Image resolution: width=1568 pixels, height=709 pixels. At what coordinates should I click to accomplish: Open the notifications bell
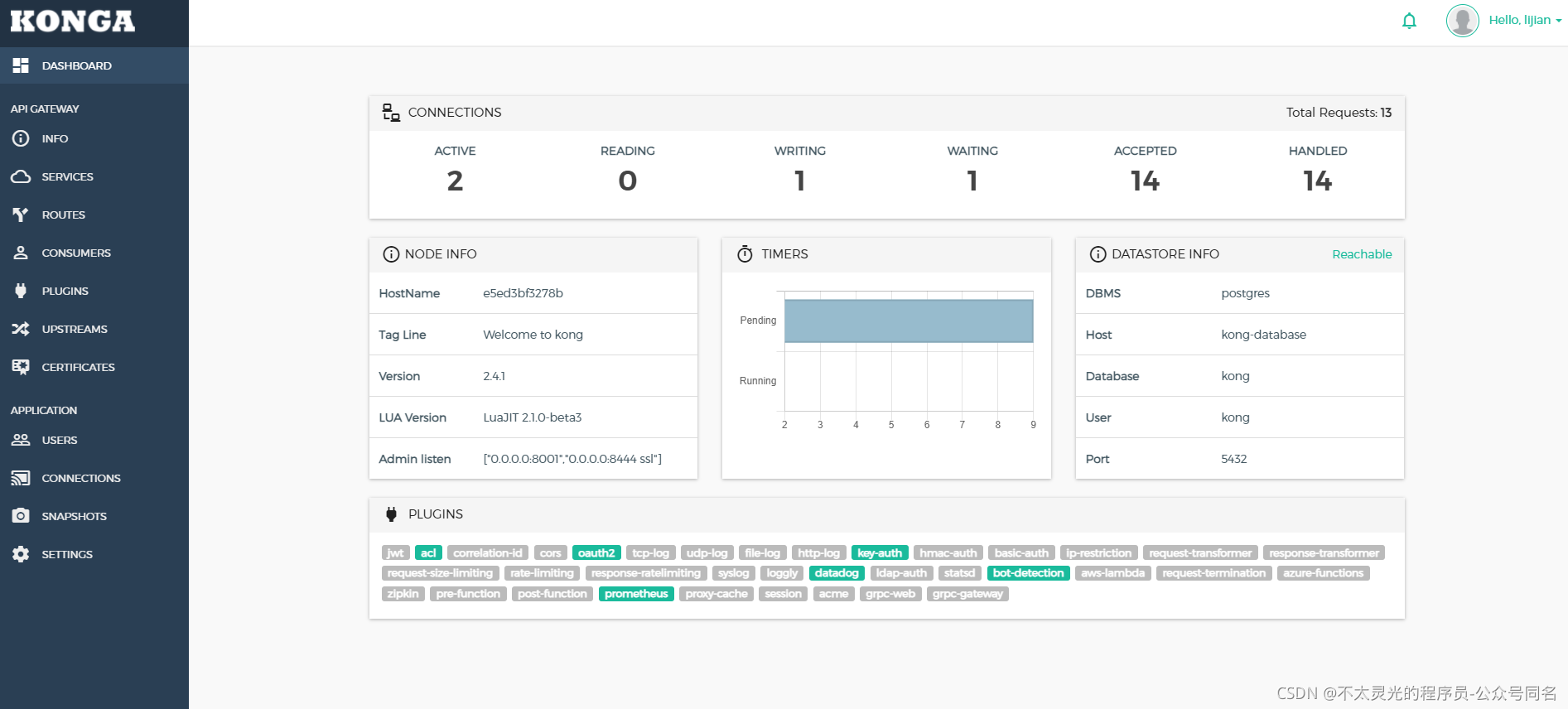[1409, 21]
